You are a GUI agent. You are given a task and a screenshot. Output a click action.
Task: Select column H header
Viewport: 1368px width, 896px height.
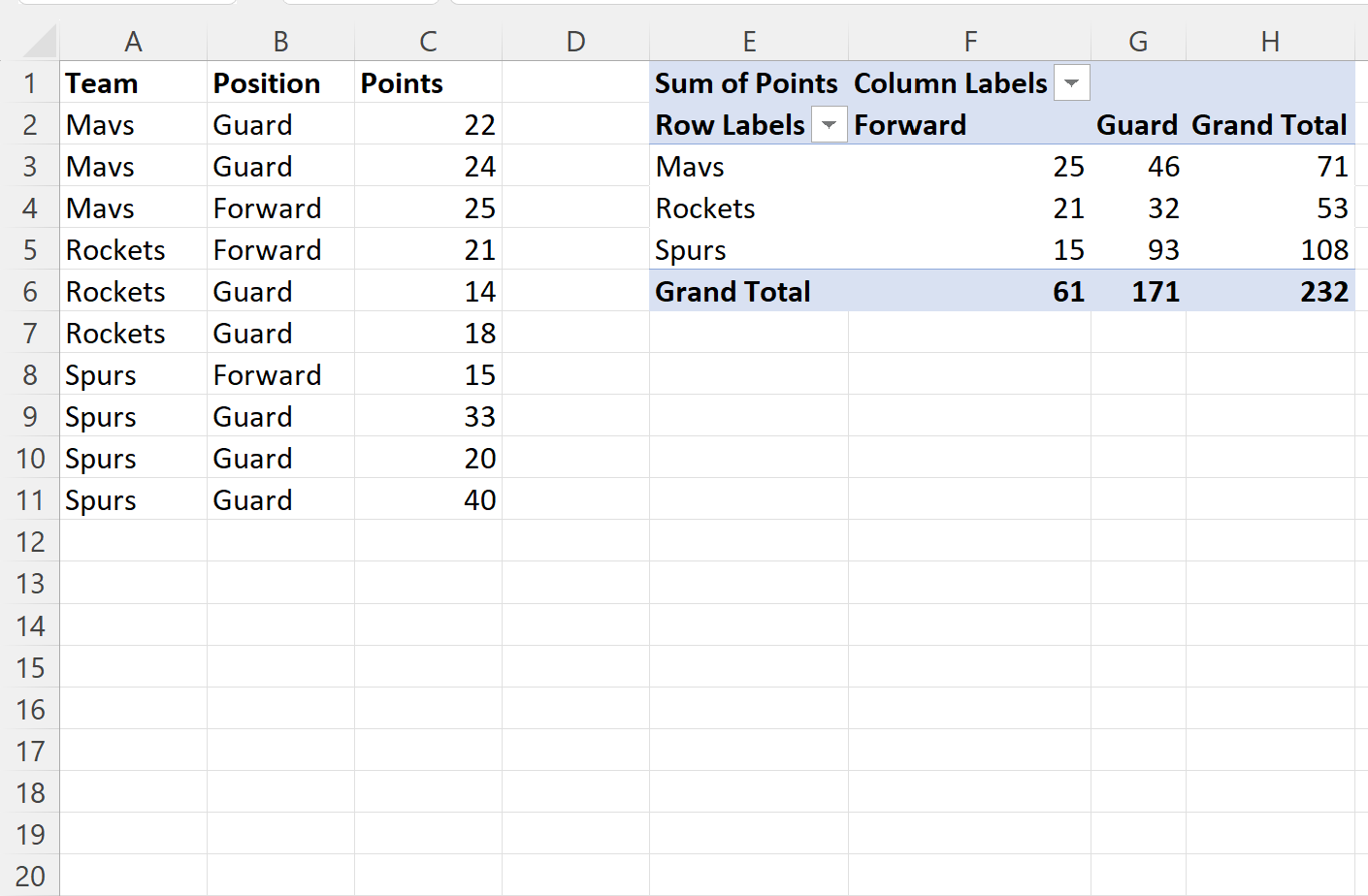pyautogui.click(x=1270, y=42)
